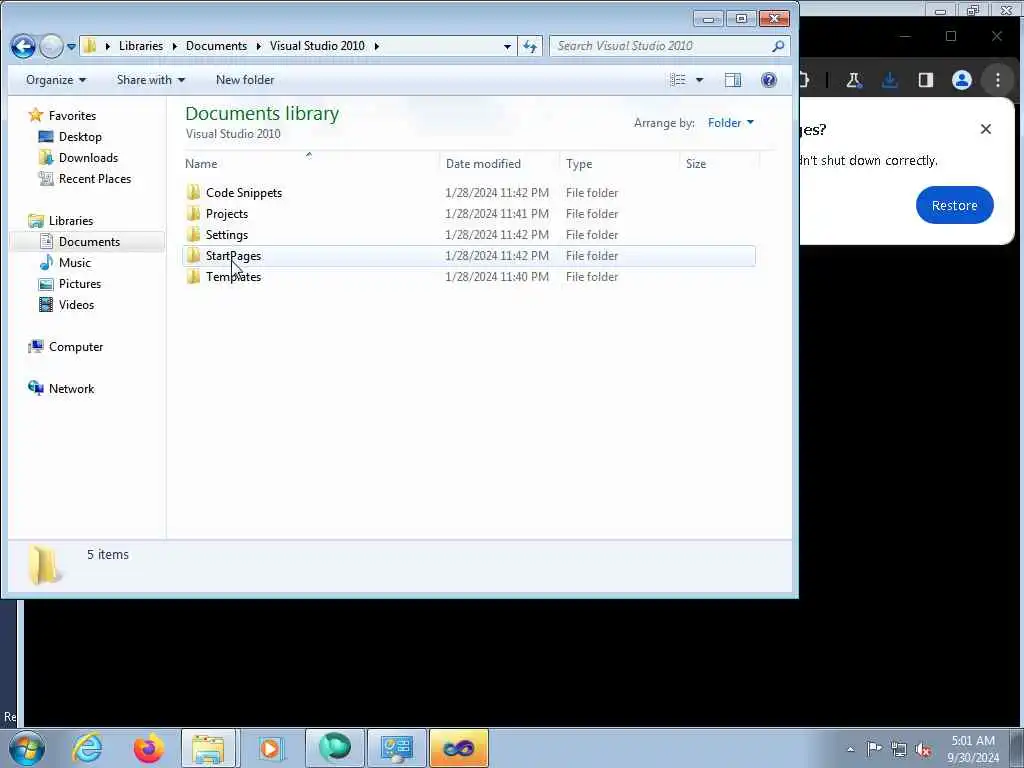Open the Arrange by Folder dropdown
This screenshot has height=768, width=1024.
click(730, 123)
